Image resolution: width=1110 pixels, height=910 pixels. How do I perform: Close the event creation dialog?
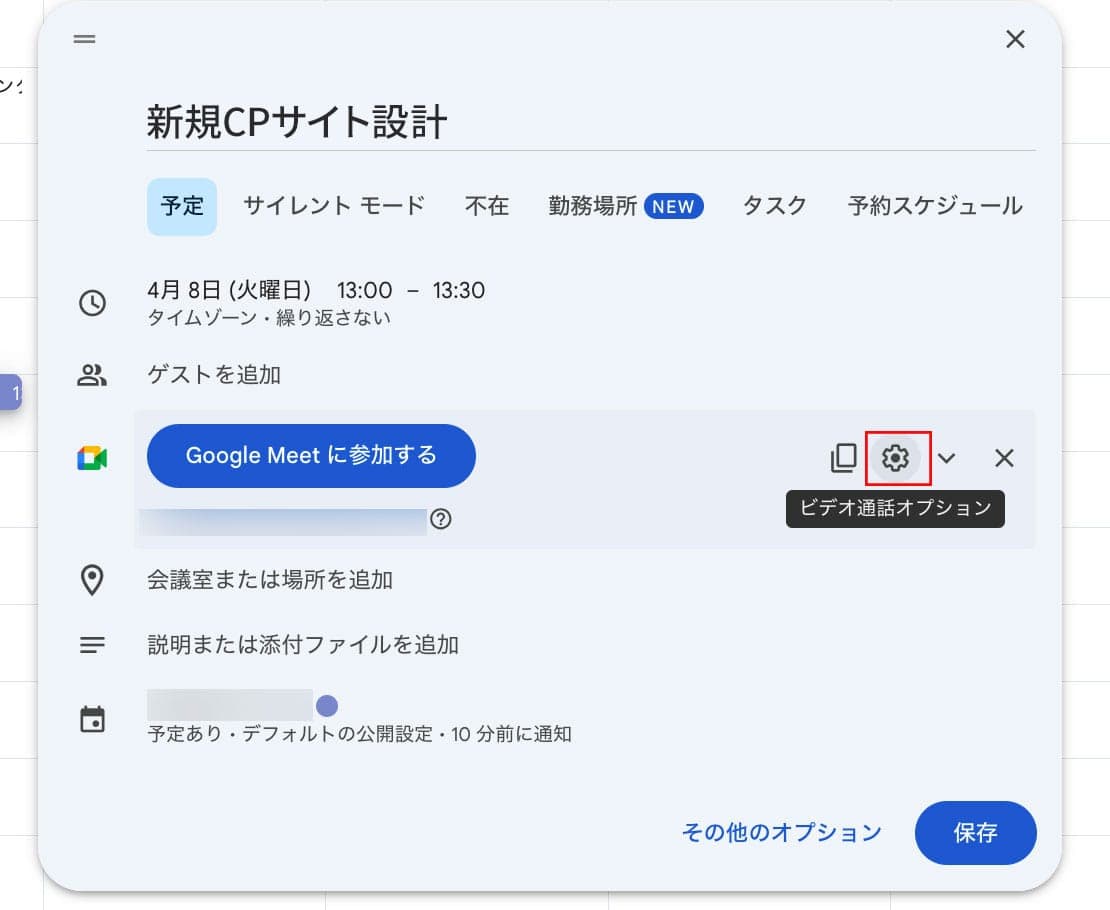click(x=1014, y=39)
